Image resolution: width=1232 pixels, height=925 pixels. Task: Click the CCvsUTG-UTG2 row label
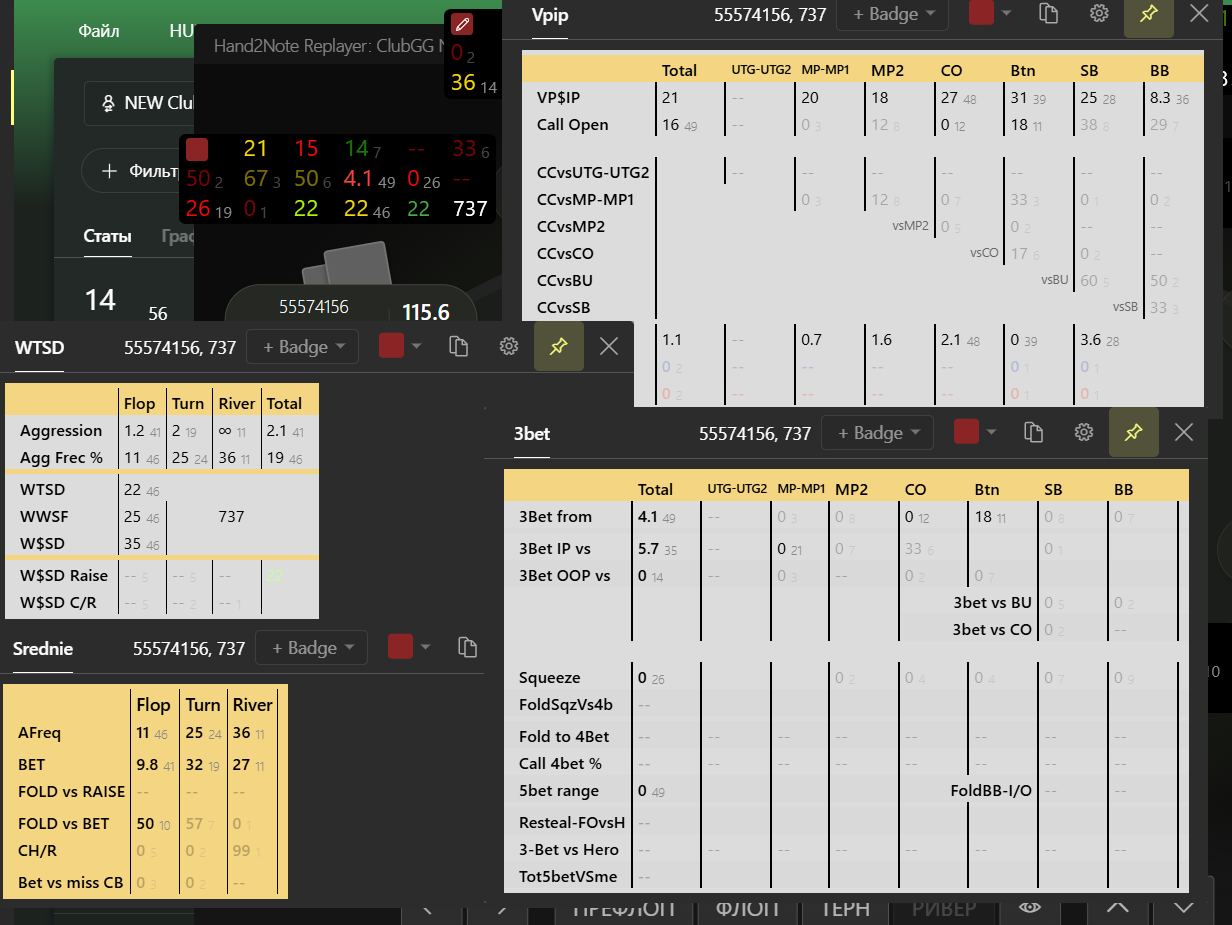(593, 172)
